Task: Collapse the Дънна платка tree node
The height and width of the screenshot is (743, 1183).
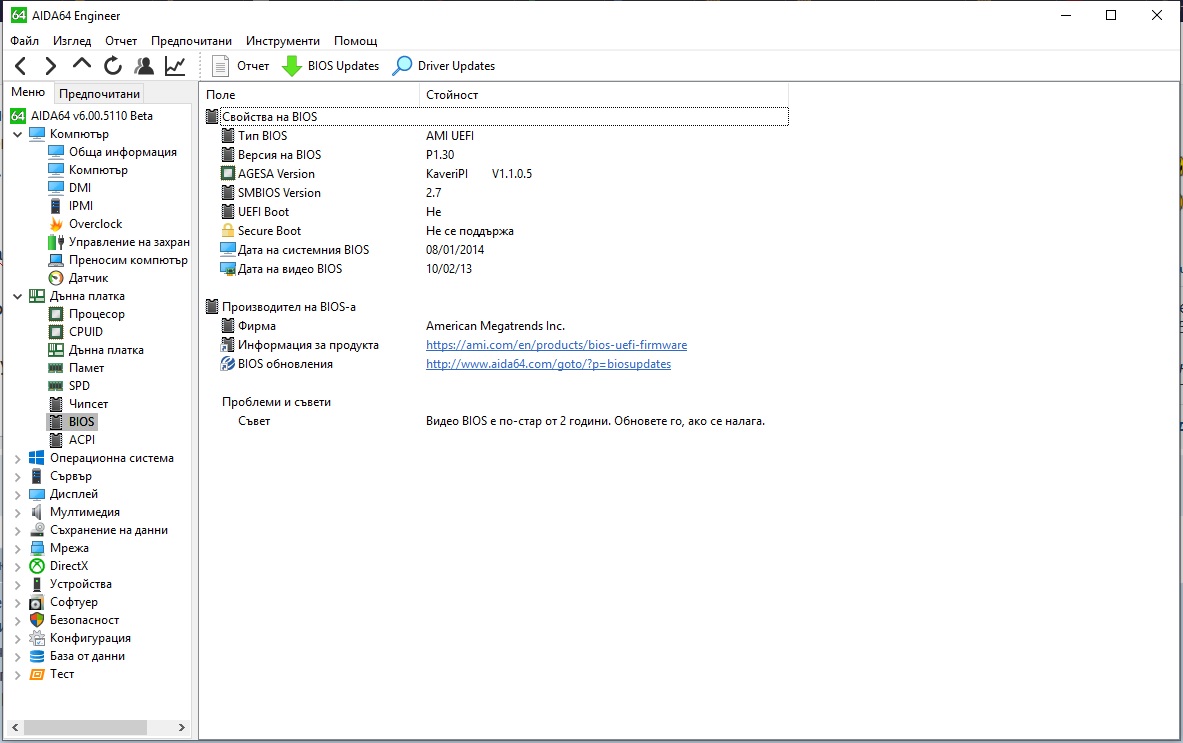Action: (17, 296)
